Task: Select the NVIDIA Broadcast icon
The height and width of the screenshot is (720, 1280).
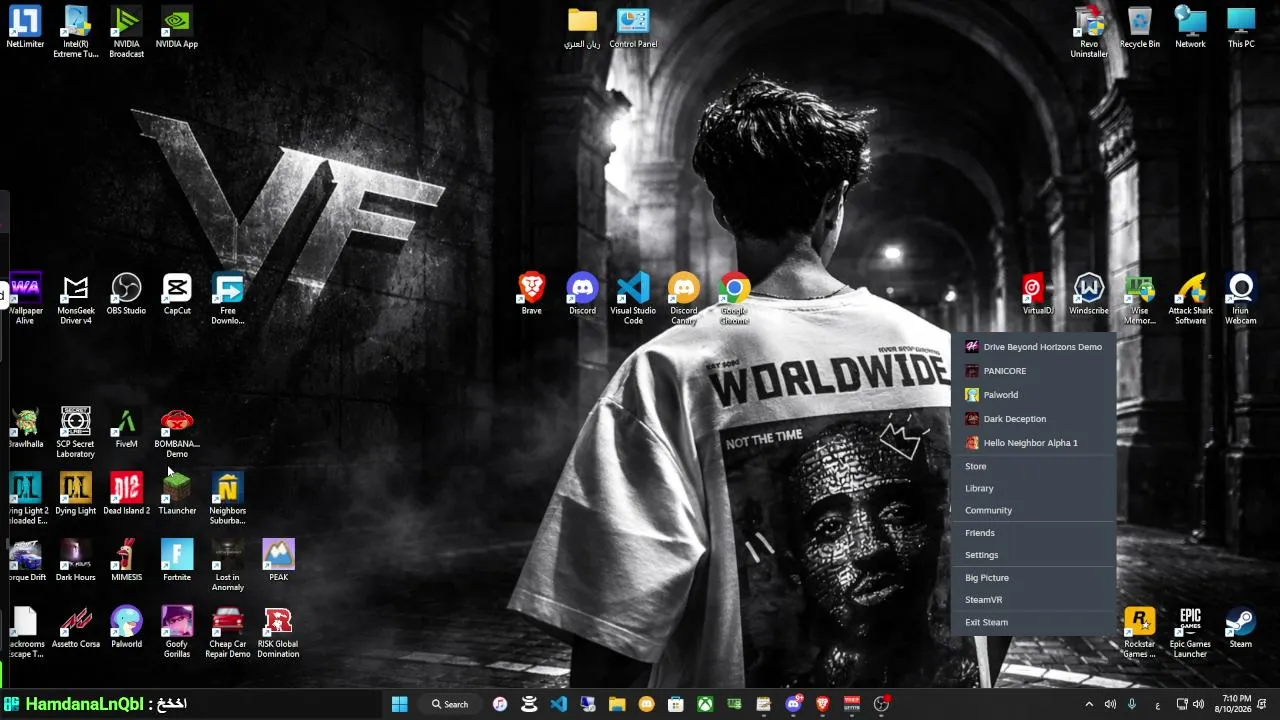Action: pos(126,32)
